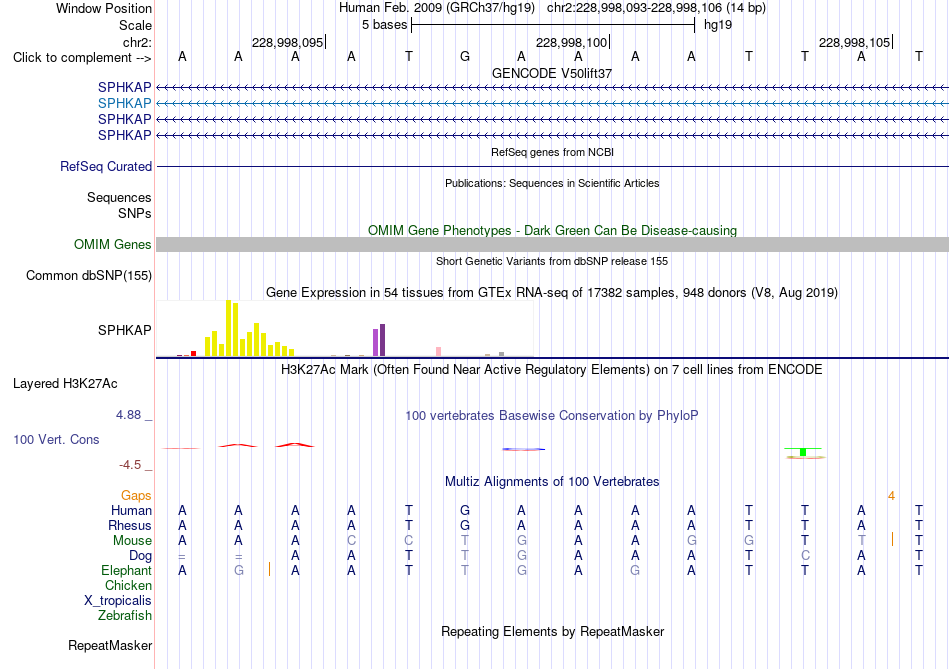Screen dimensions: 950x669
Task: Click the Window Position label
Action: (x=104, y=8)
